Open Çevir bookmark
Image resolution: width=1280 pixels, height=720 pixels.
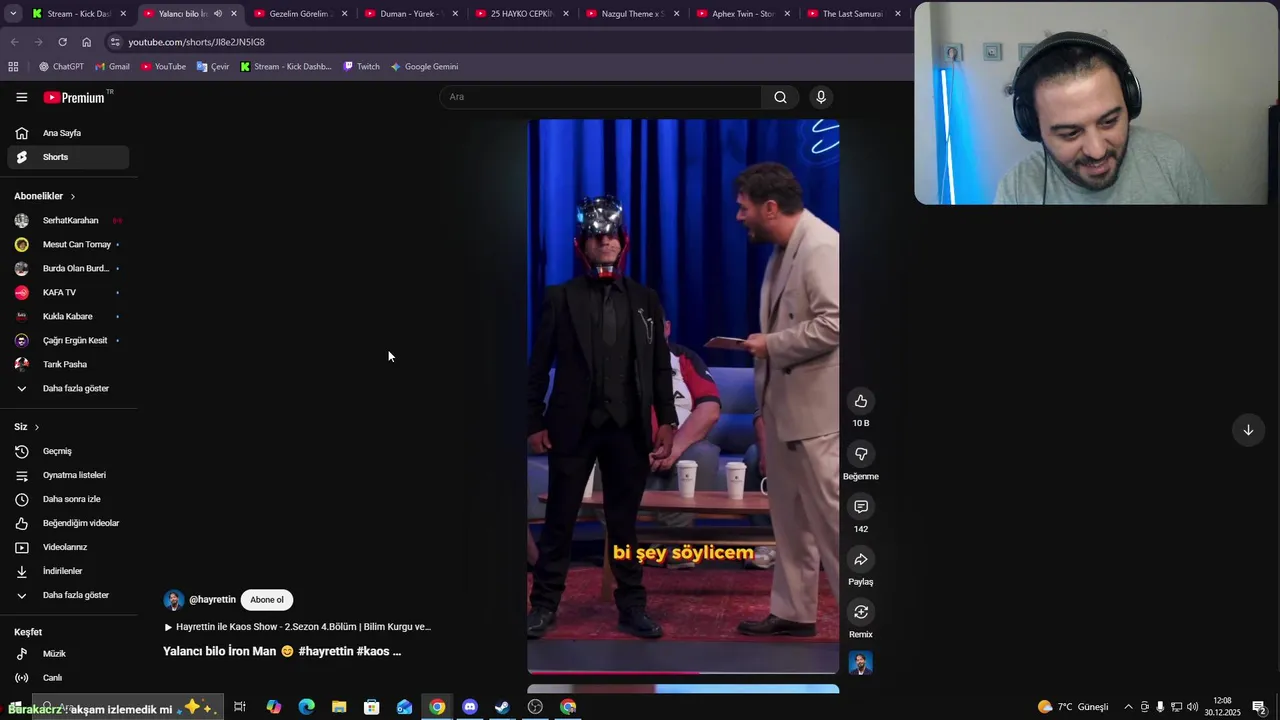[x=213, y=67]
